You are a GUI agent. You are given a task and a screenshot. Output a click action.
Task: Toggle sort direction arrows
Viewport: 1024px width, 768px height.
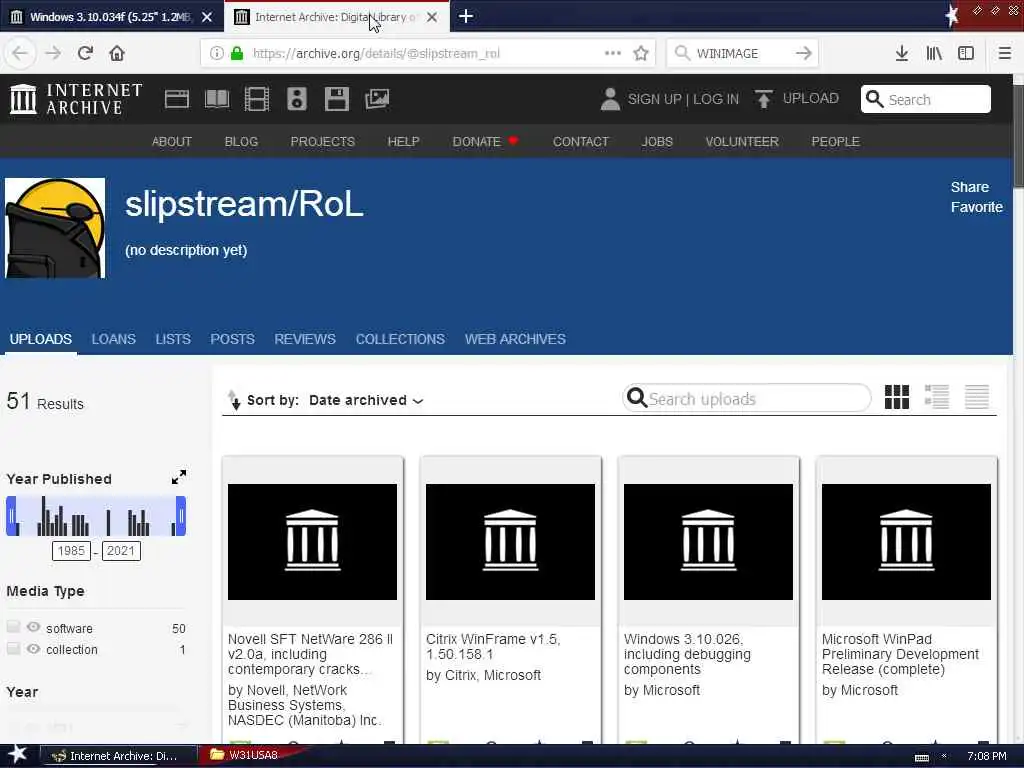tap(233, 400)
